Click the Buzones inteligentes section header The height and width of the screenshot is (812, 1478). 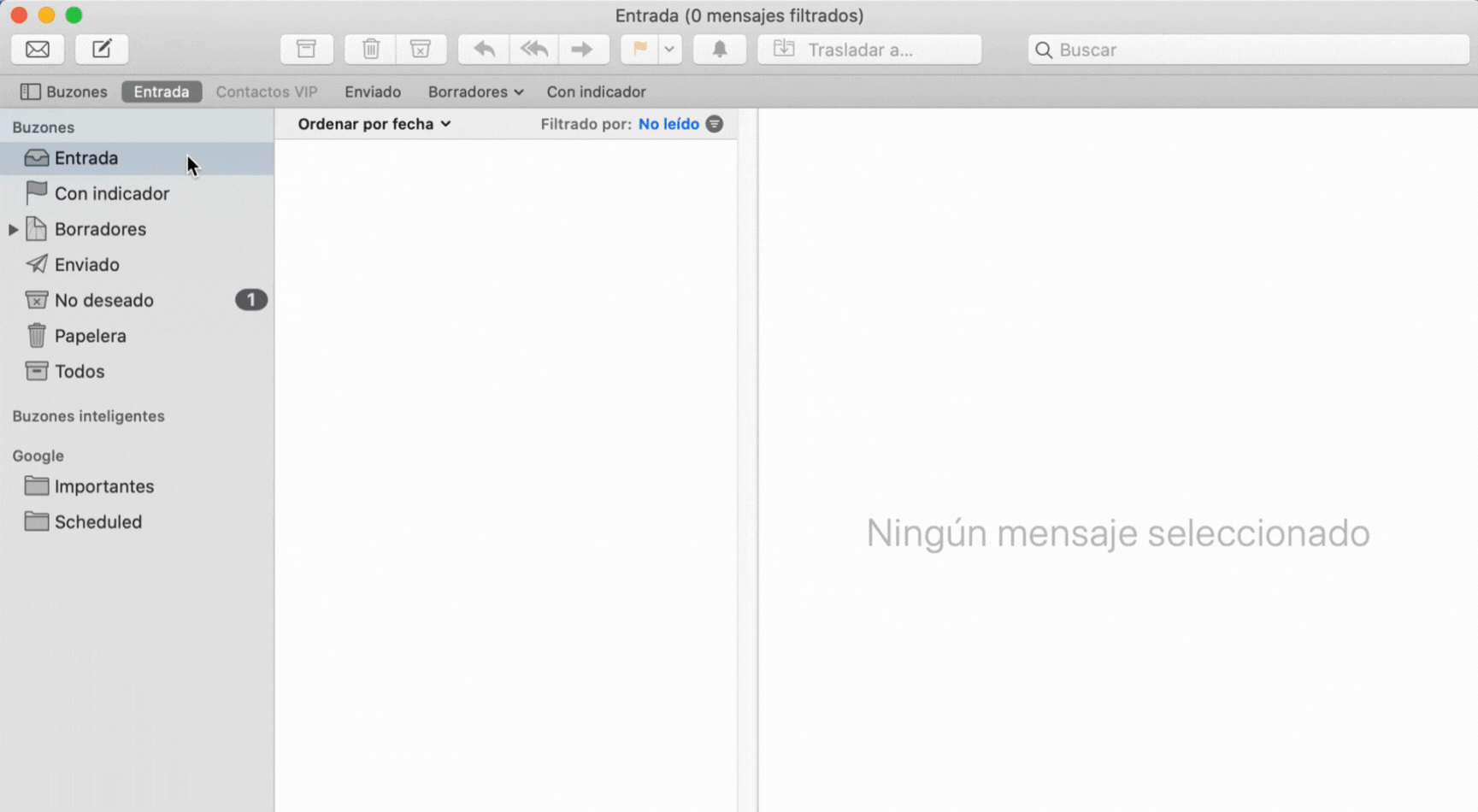coord(88,416)
